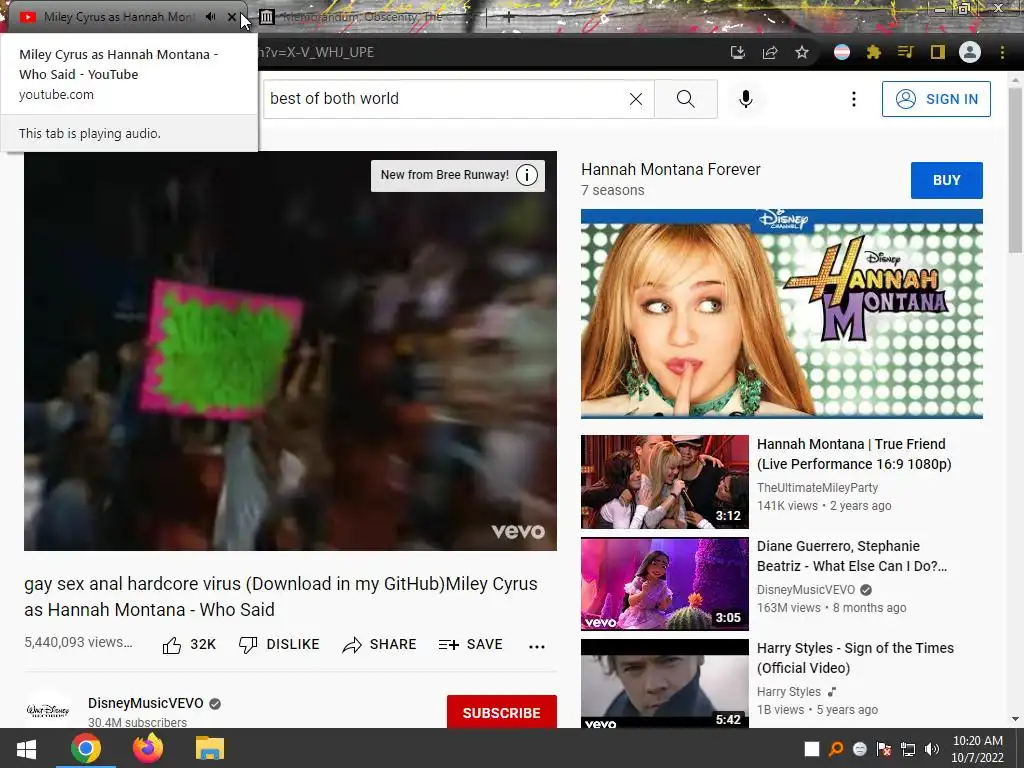Clear the search text with the X
The image size is (1024, 768).
pyautogui.click(x=635, y=99)
